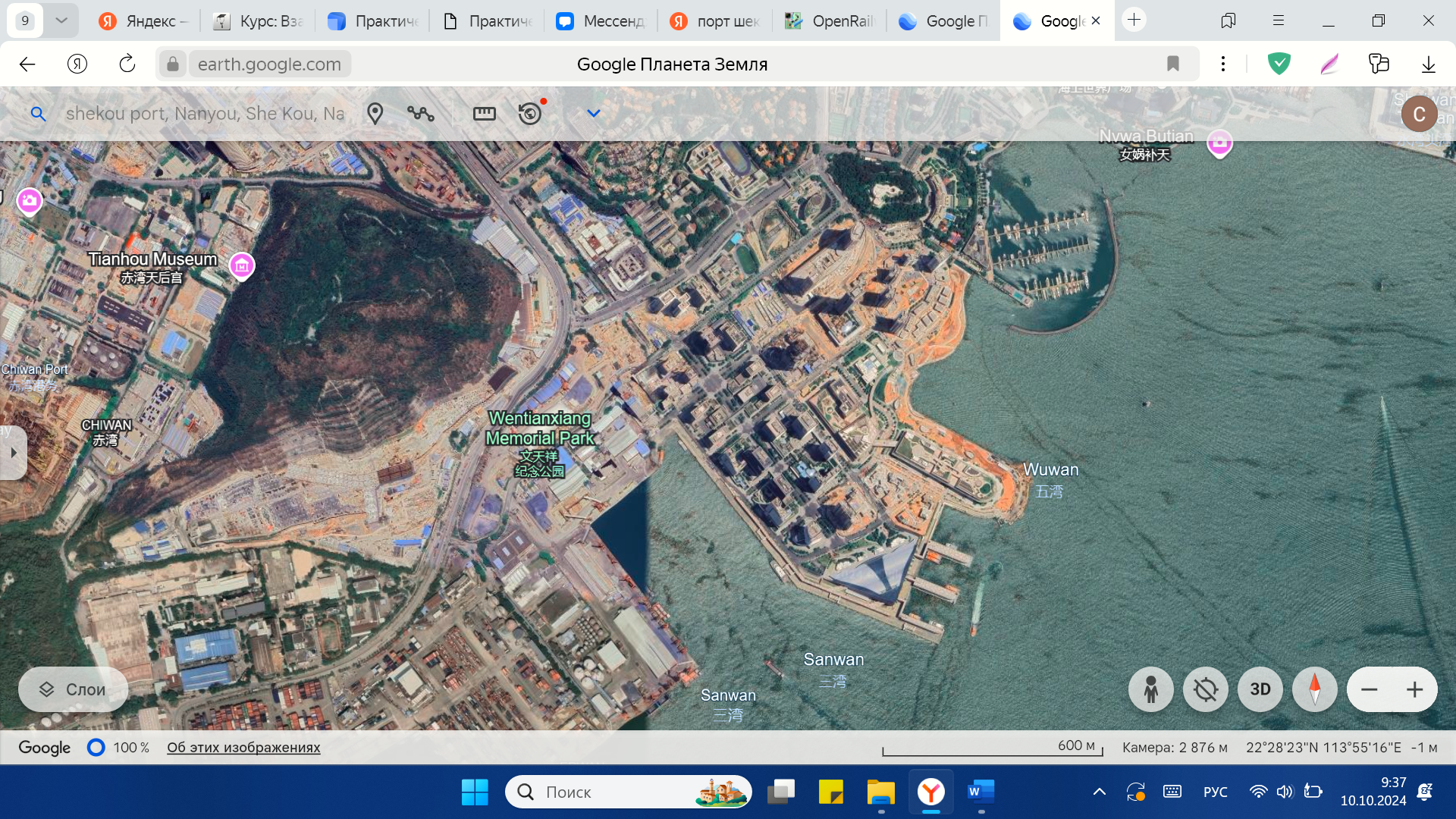Open the Windows Start menu
This screenshot has width=1456, height=819.
point(475,792)
